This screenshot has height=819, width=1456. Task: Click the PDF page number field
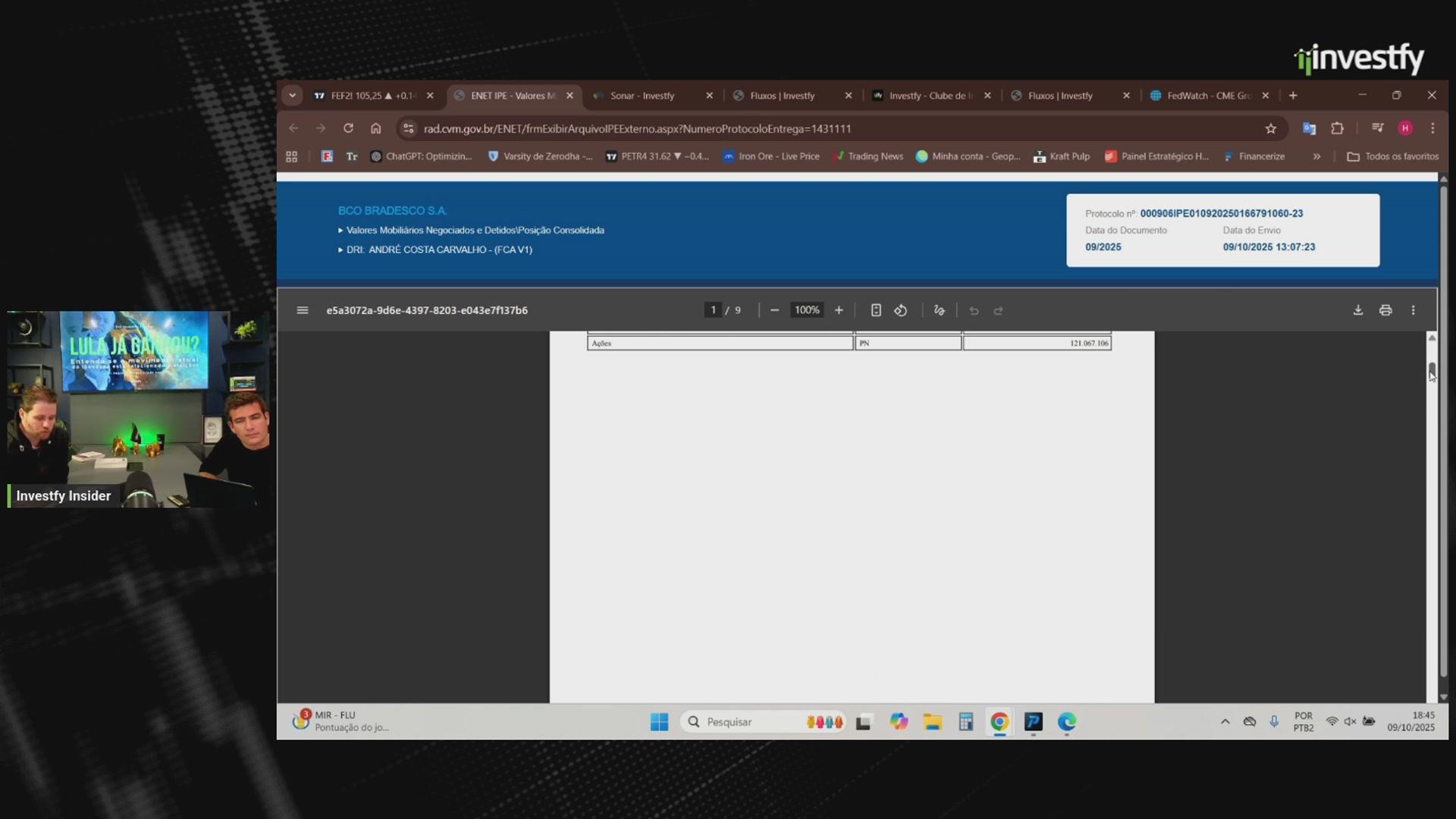(713, 310)
